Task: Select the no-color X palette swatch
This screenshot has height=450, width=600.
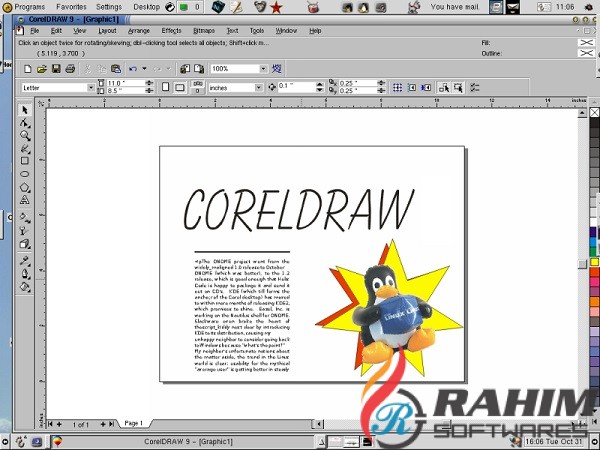Action: coord(594,112)
